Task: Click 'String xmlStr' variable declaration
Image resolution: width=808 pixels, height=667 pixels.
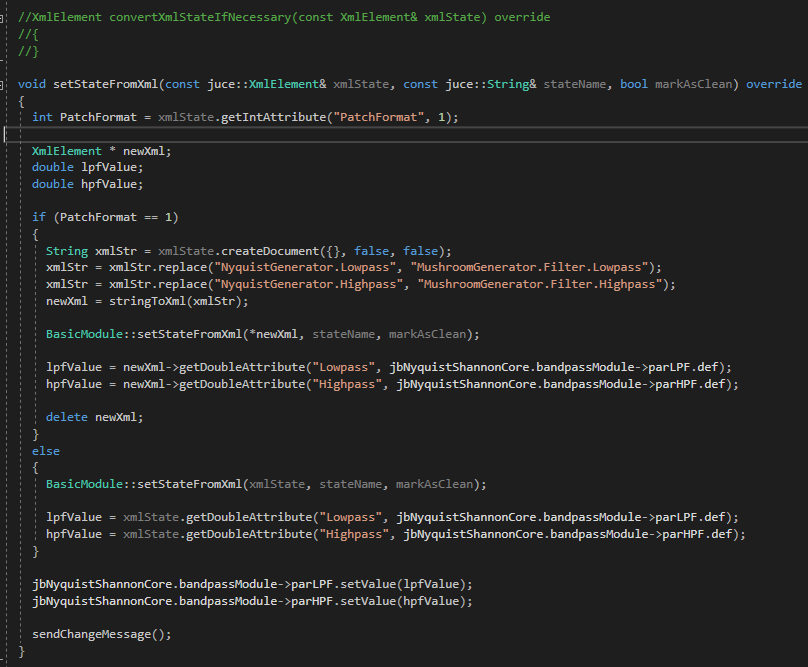Action: 91,251
